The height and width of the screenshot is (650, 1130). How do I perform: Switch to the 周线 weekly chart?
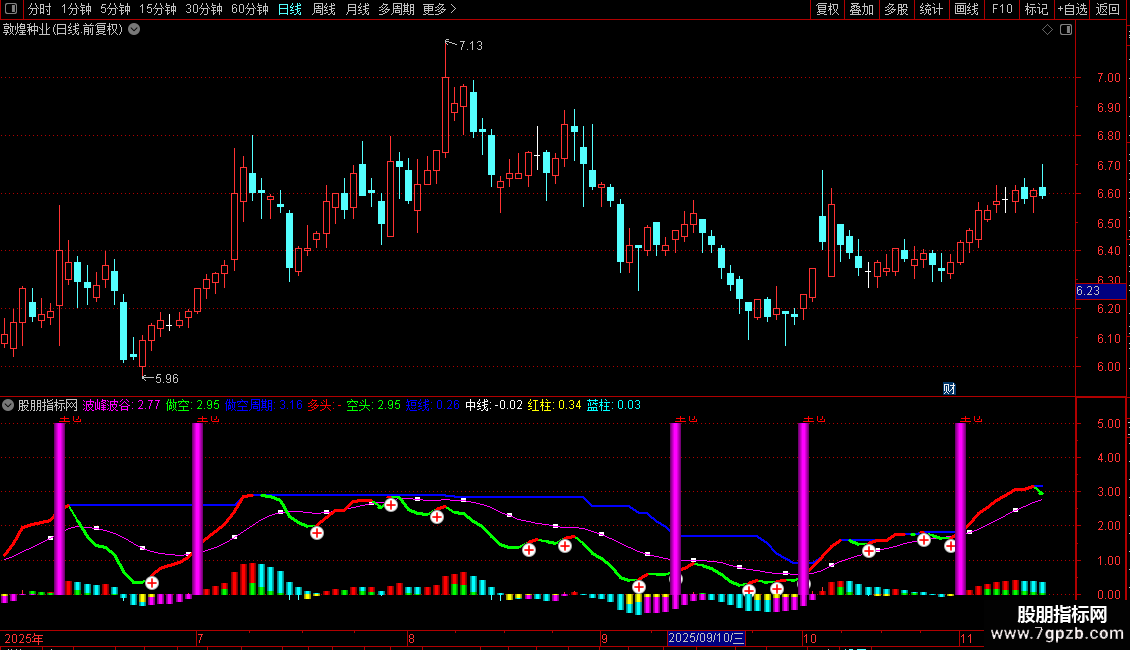[324, 9]
